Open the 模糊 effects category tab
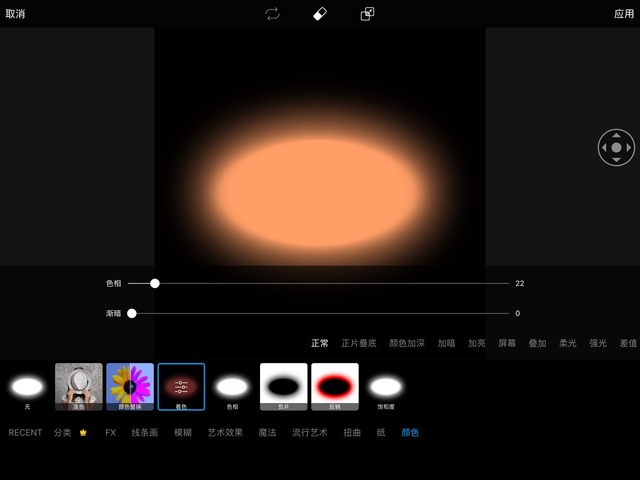Image resolution: width=640 pixels, height=480 pixels. [183, 433]
